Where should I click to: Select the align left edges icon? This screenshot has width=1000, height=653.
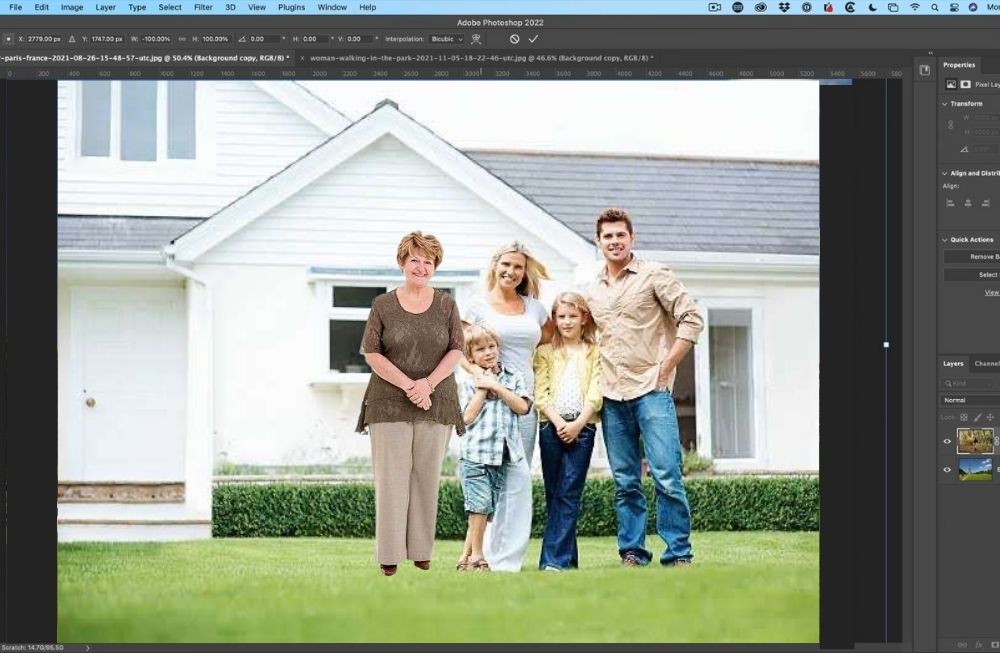click(949, 202)
